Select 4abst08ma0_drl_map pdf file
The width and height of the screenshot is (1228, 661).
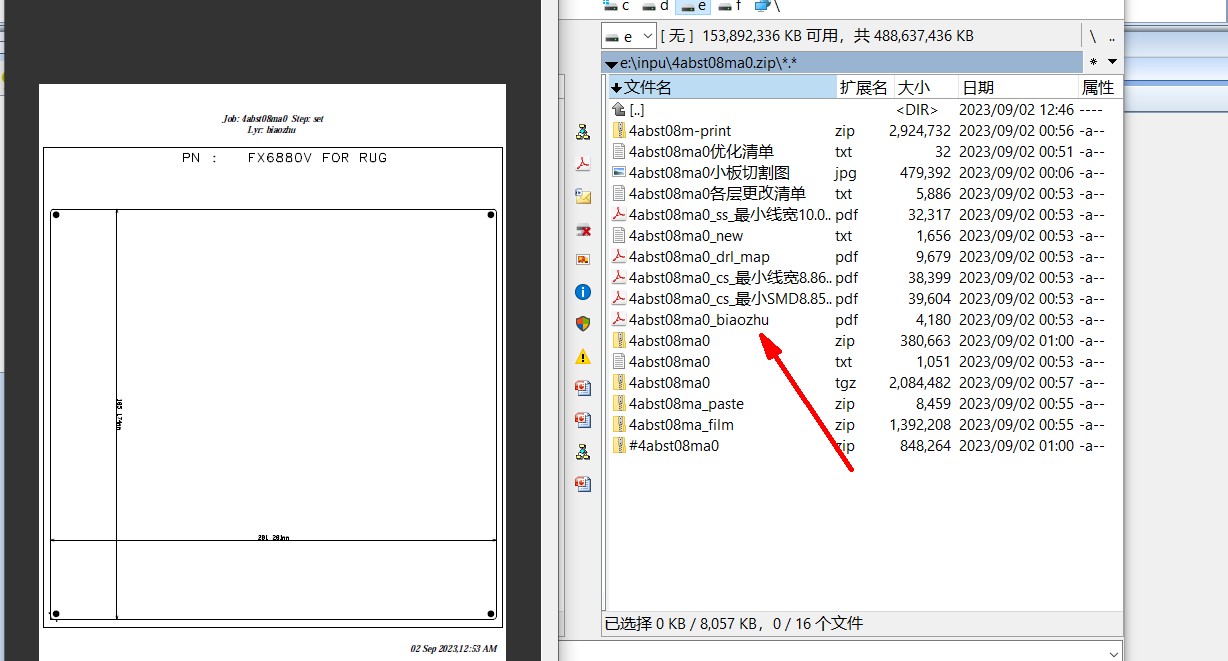699,257
